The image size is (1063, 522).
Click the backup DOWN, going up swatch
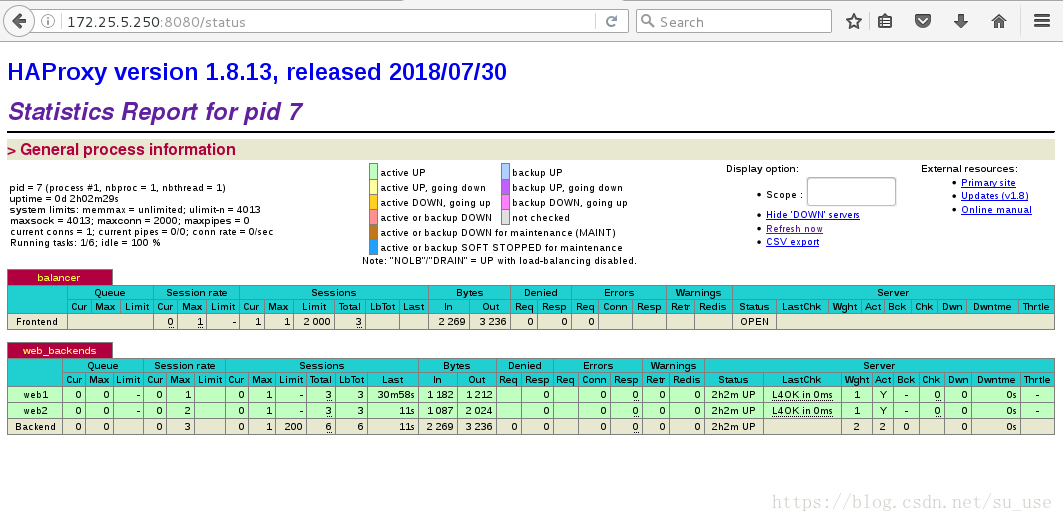505,202
